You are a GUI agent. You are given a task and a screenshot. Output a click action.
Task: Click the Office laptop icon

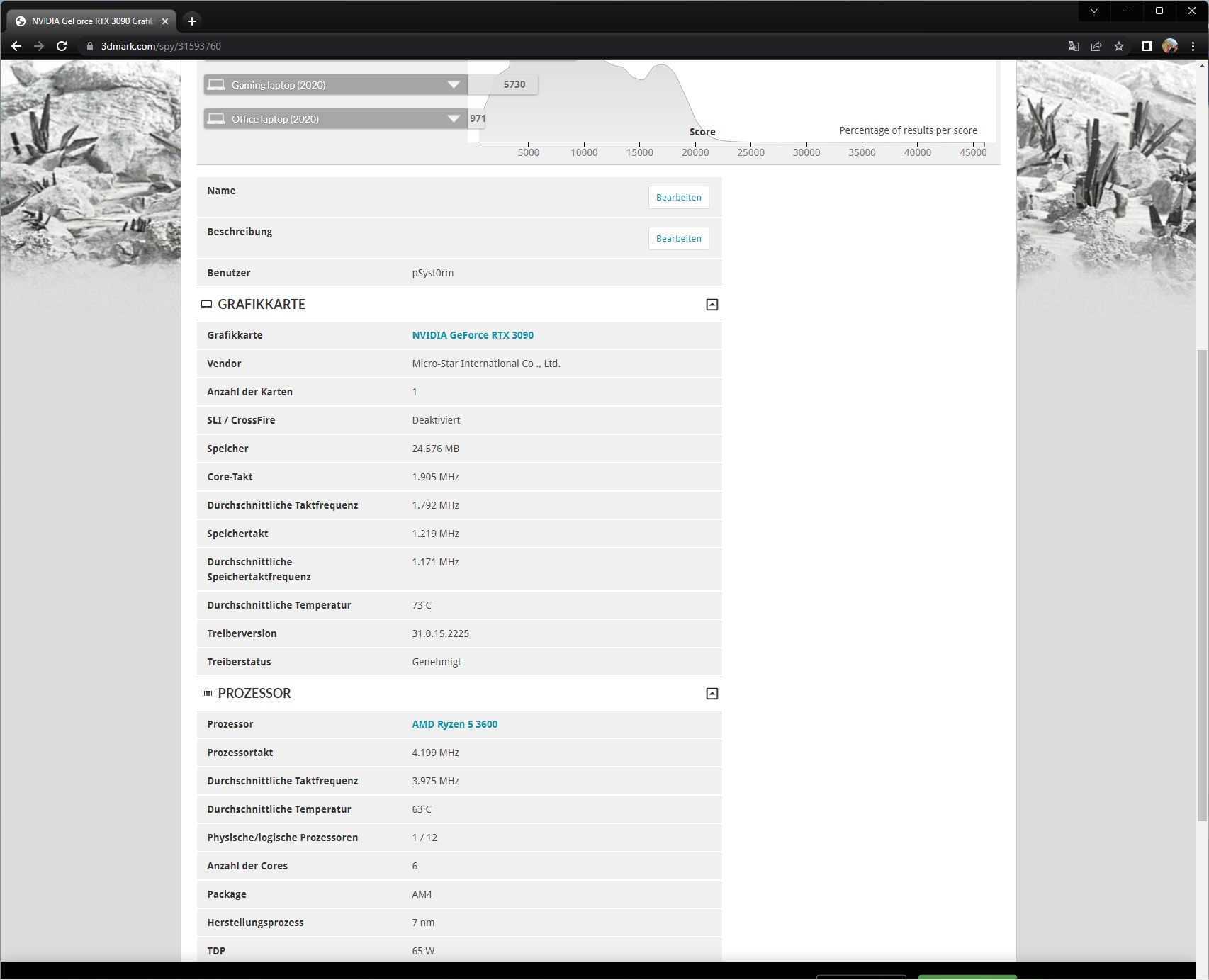[216, 119]
